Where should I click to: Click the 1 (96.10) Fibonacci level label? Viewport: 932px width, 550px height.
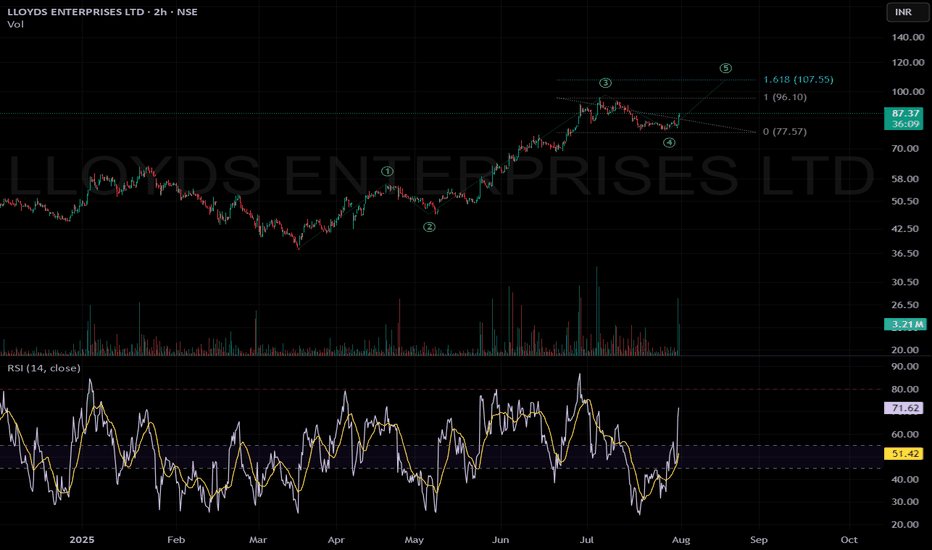point(785,97)
